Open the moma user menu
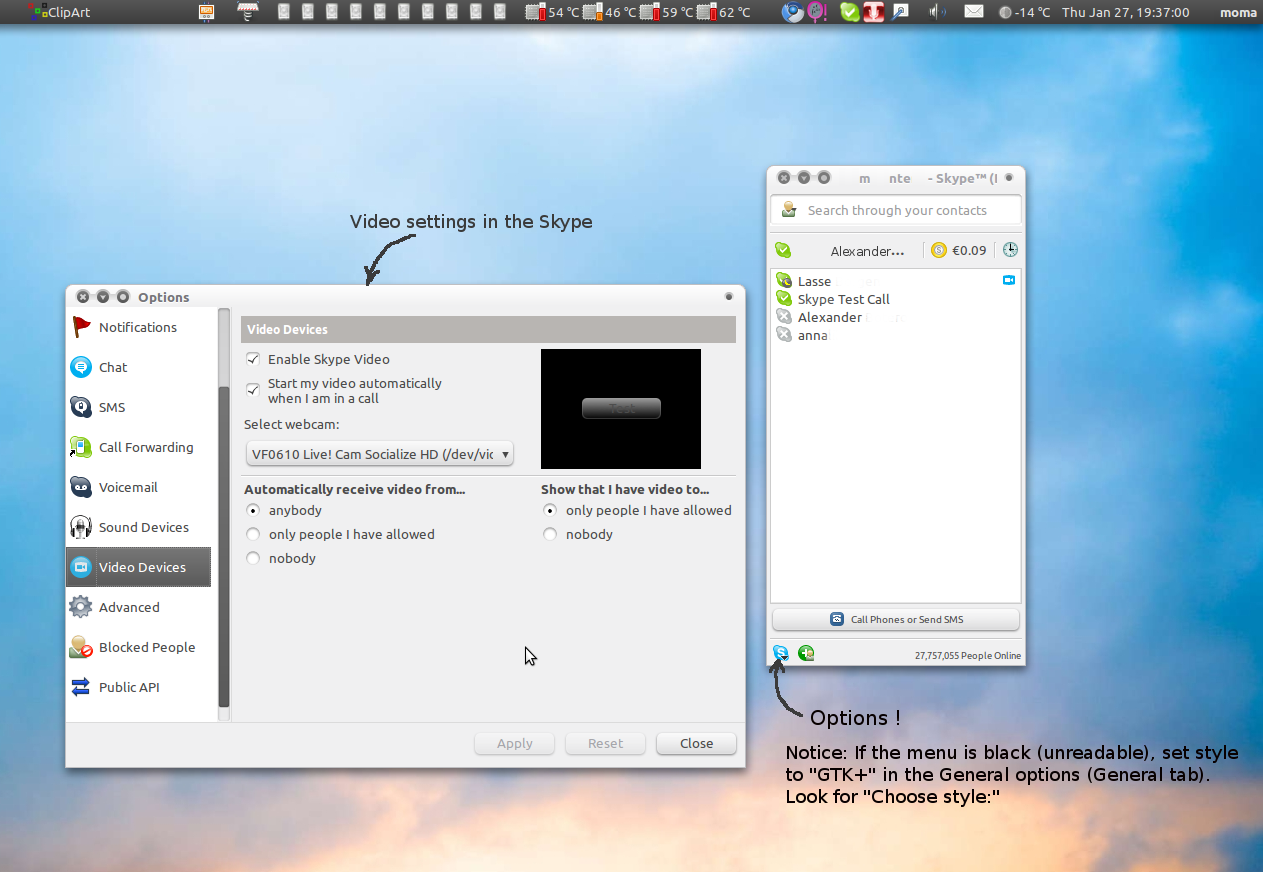This screenshot has height=872, width=1263. tap(1239, 12)
